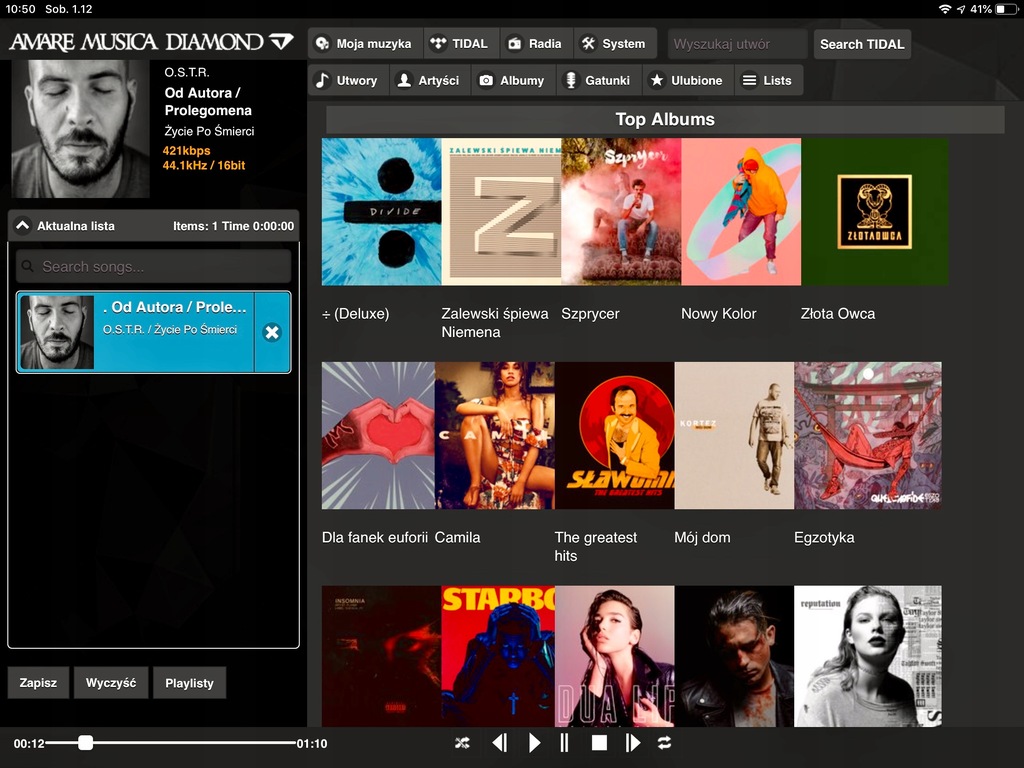Toggle repeat mode
Screen dimensions: 1024x768
[664, 743]
